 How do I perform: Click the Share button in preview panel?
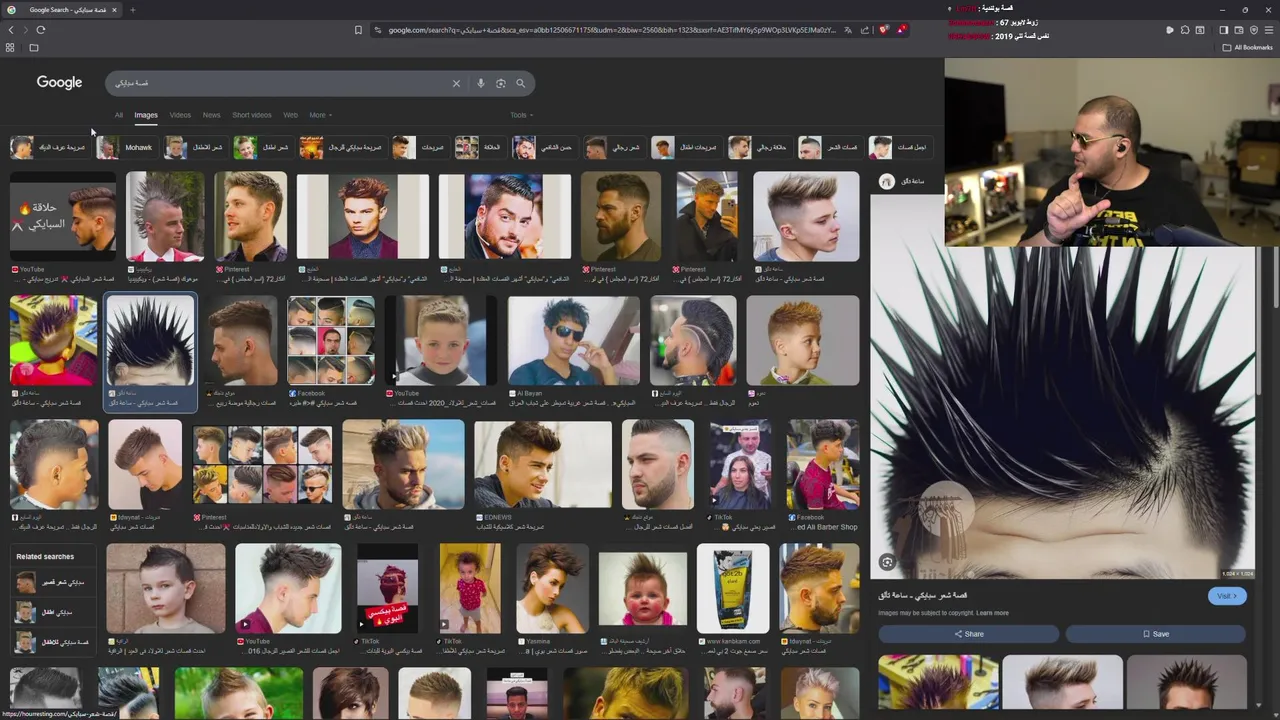[x=968, y=633]
